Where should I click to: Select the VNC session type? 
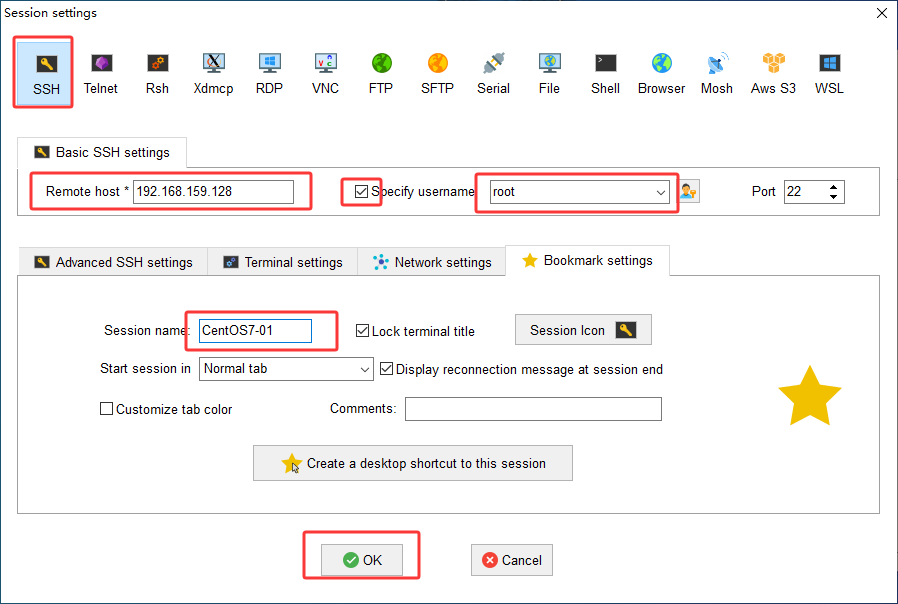[325, 74]
